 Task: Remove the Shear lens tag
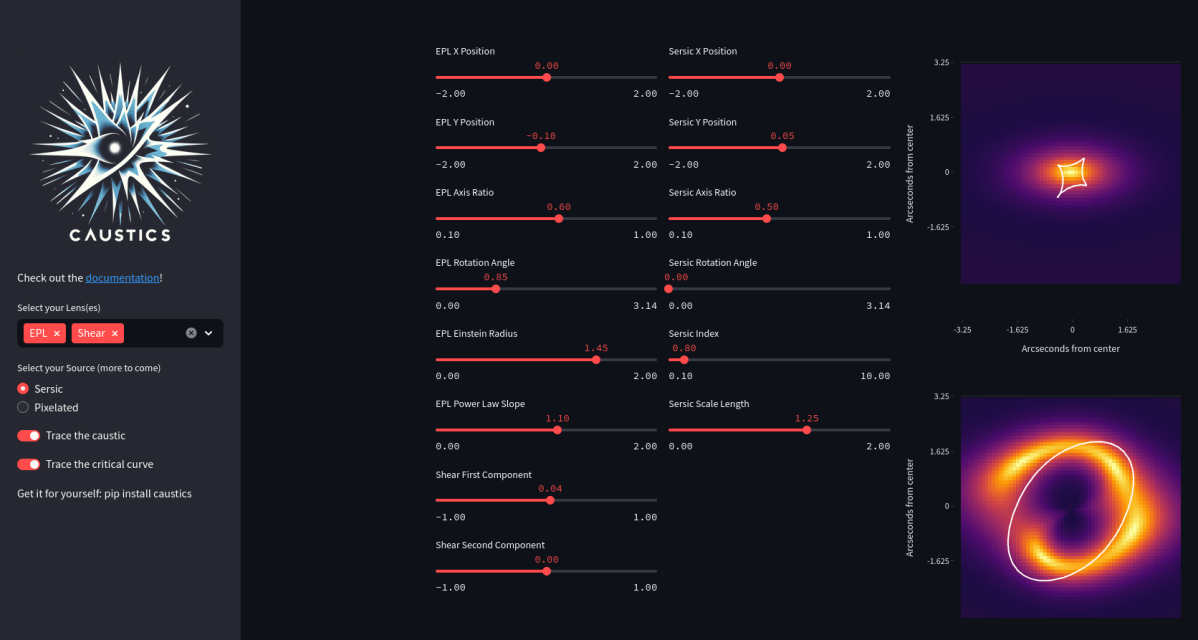tap(115, 333)
